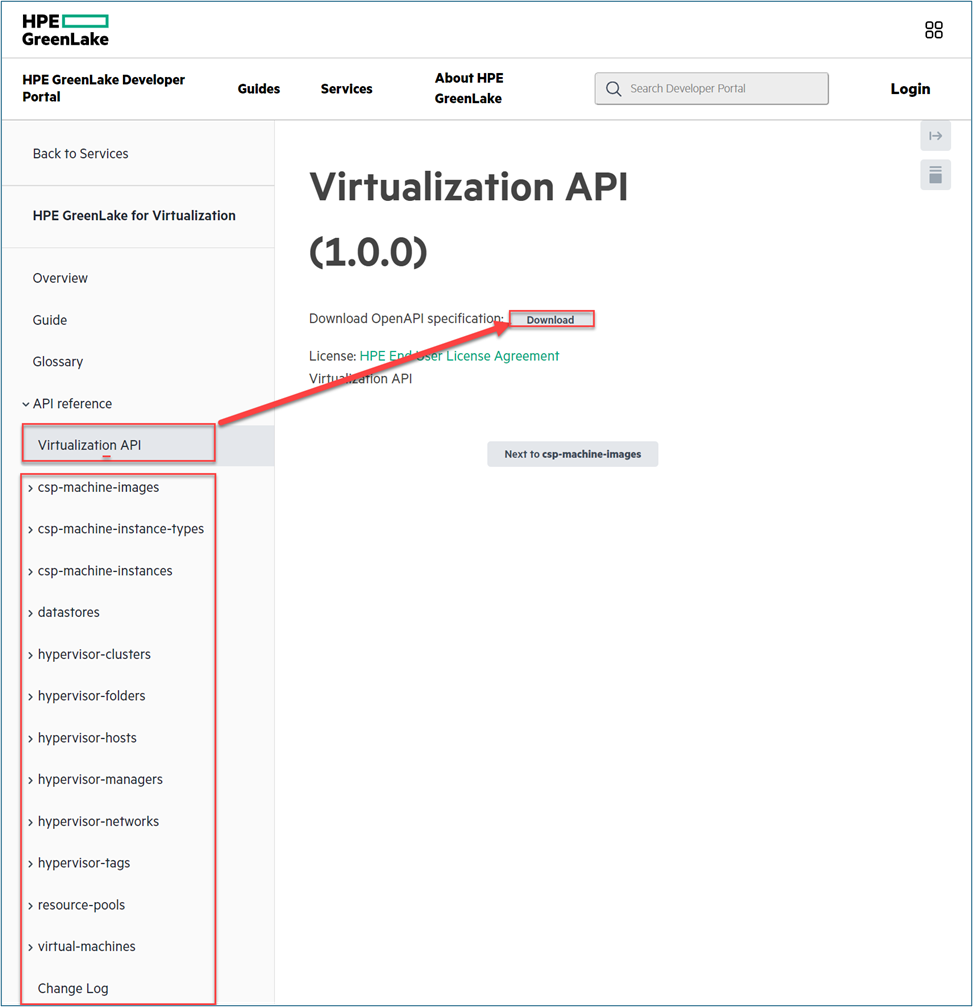Expand csp-machine-images chevron
973x1007 pixels.
pyautogui.click(x=30, y=488)
